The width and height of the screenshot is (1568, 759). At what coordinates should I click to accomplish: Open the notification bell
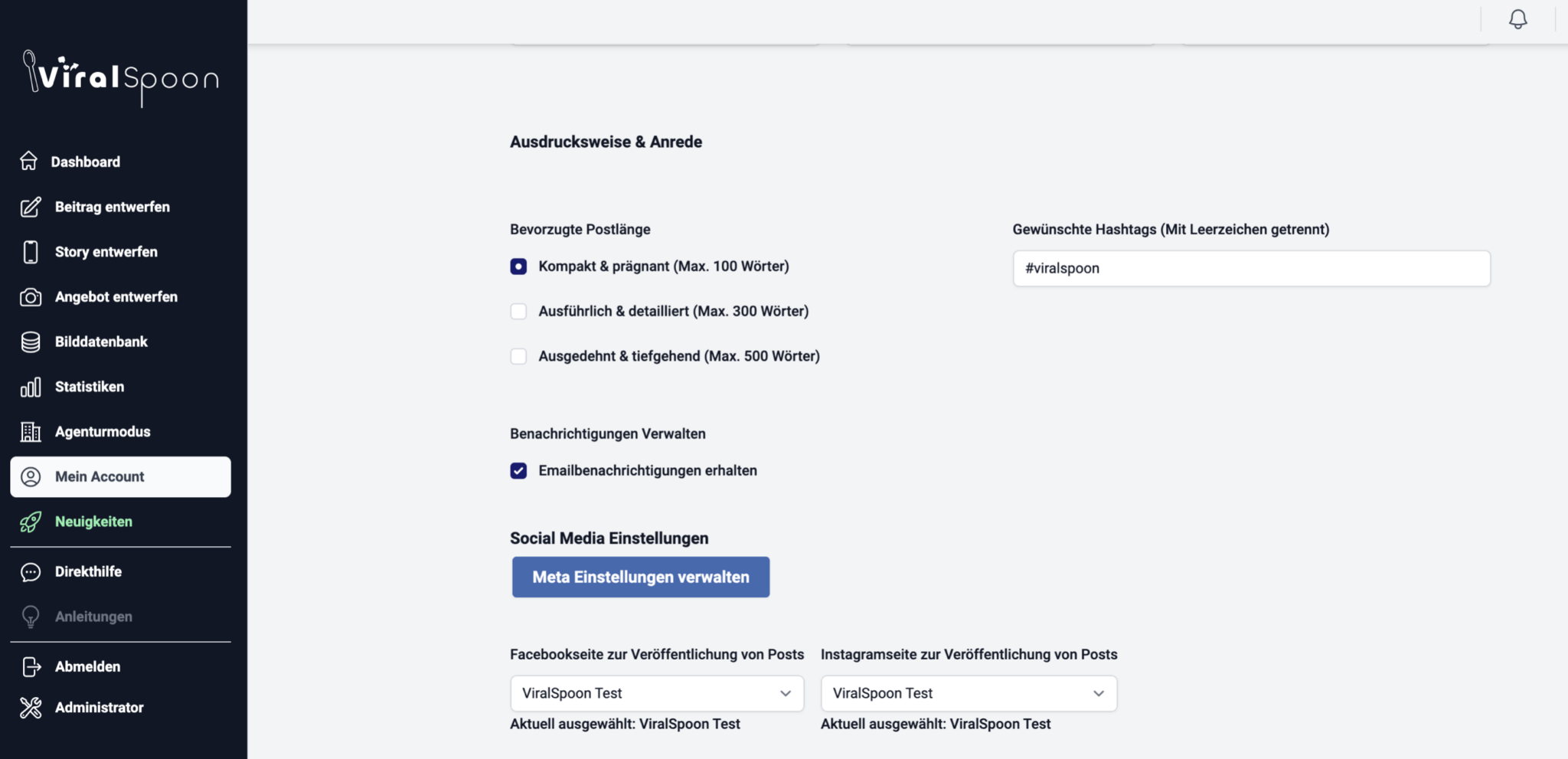(x=1518, y=19)
